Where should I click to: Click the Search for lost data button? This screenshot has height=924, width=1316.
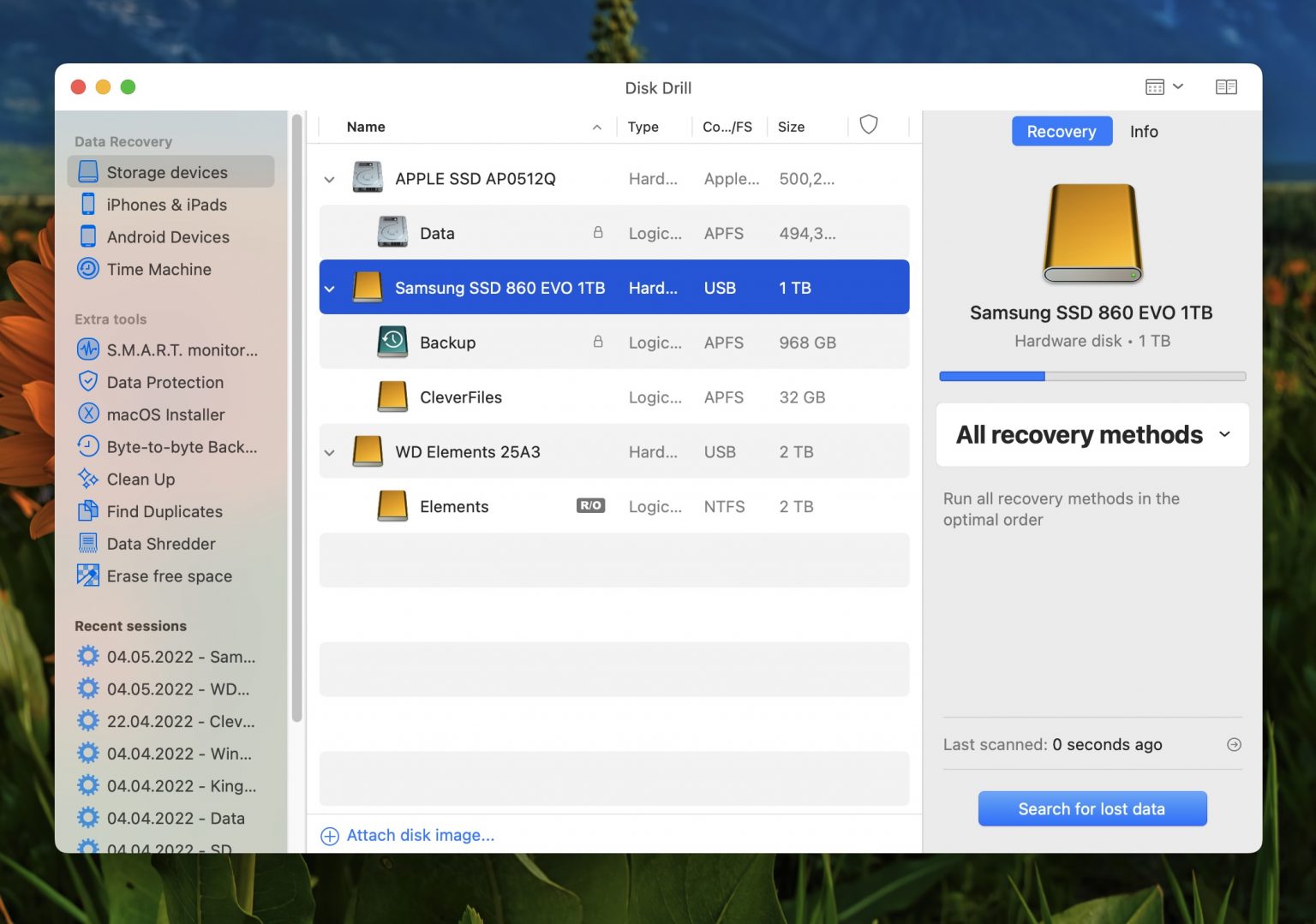[x=1092, y=808]
